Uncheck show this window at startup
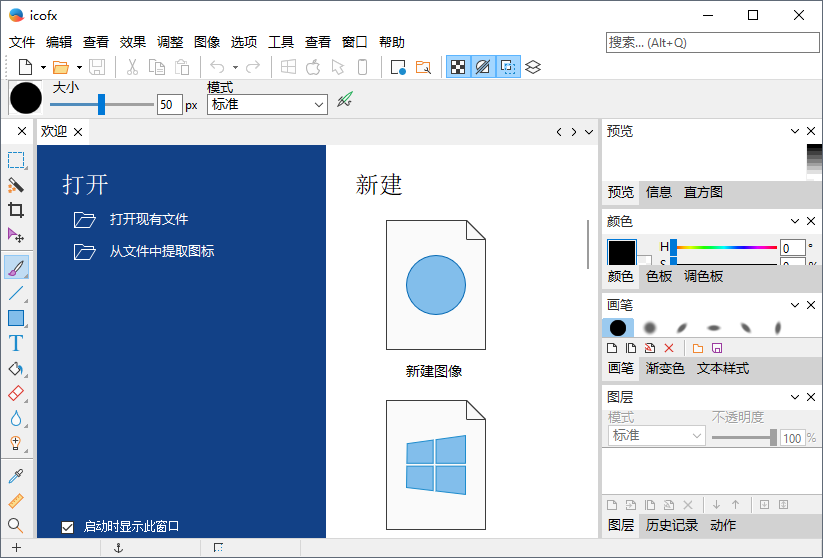This screenshot has height=558, width=823. coord(67,527)
